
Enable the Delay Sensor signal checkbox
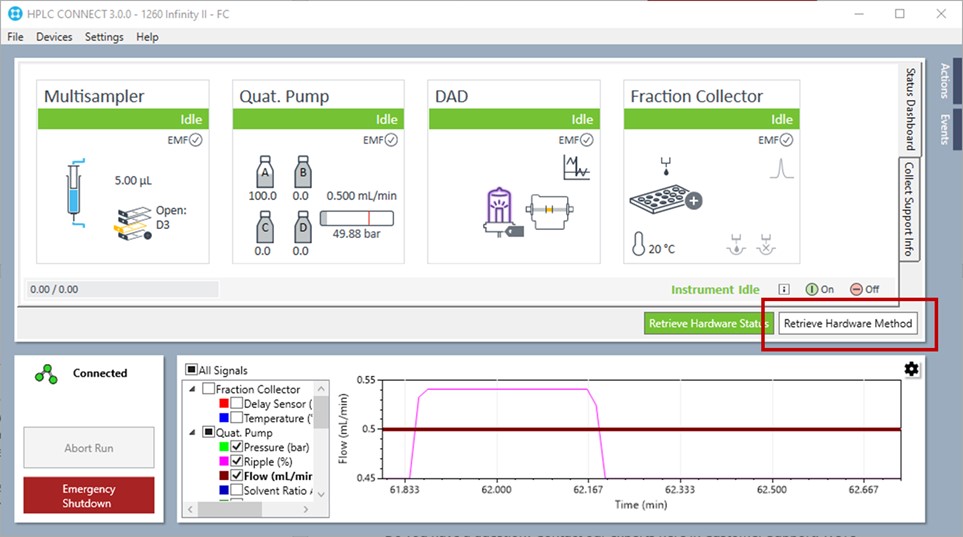click(236, 404)
